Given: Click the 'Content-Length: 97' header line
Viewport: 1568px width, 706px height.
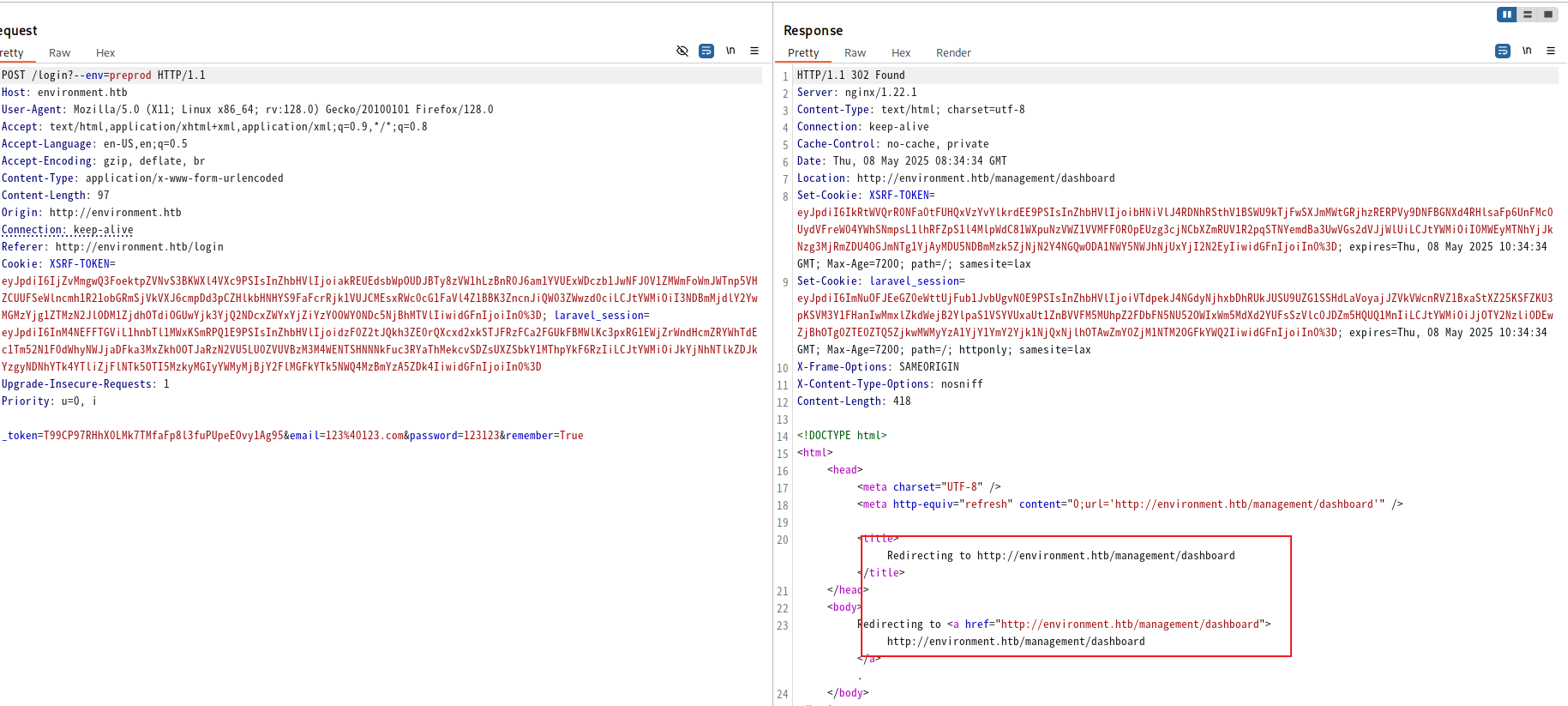Looking at the screenshot, I should pyautogui.click(x=56, y=196).
